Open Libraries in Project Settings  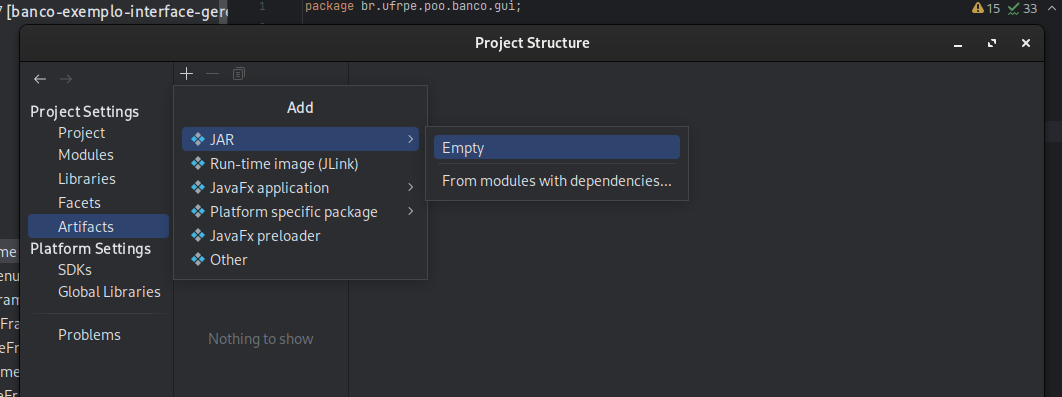[87, 179]
